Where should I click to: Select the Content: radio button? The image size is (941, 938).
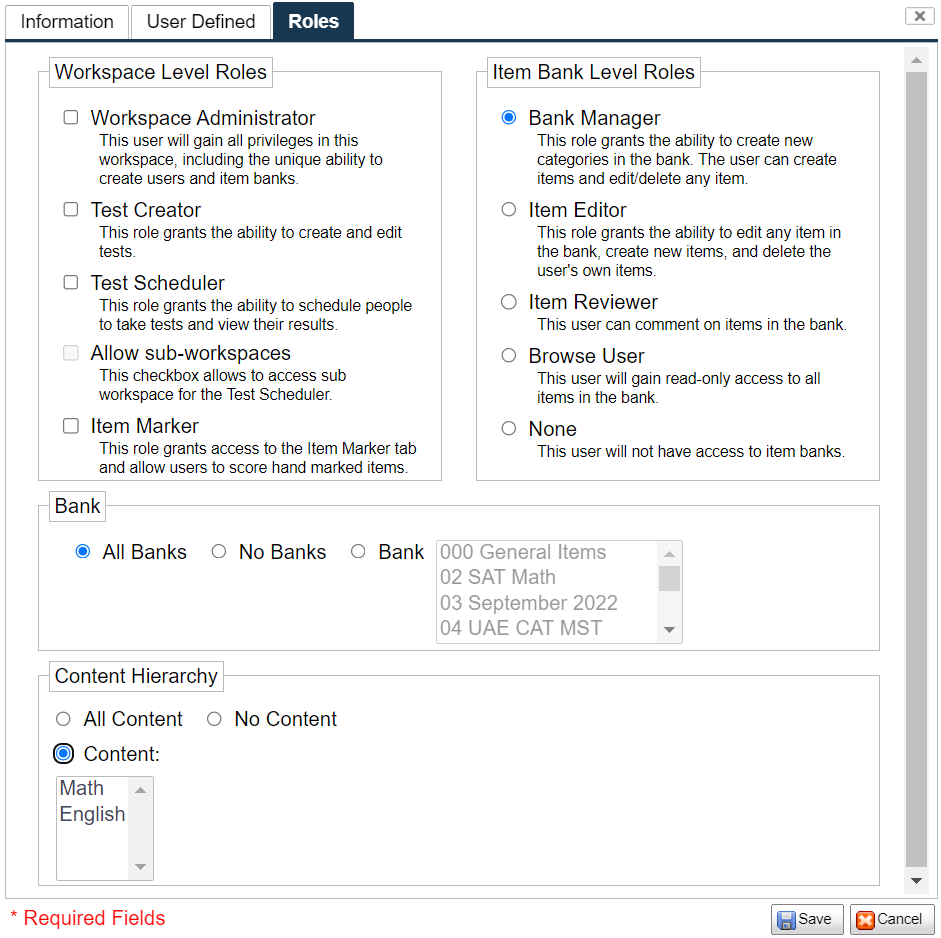[63, 753]
